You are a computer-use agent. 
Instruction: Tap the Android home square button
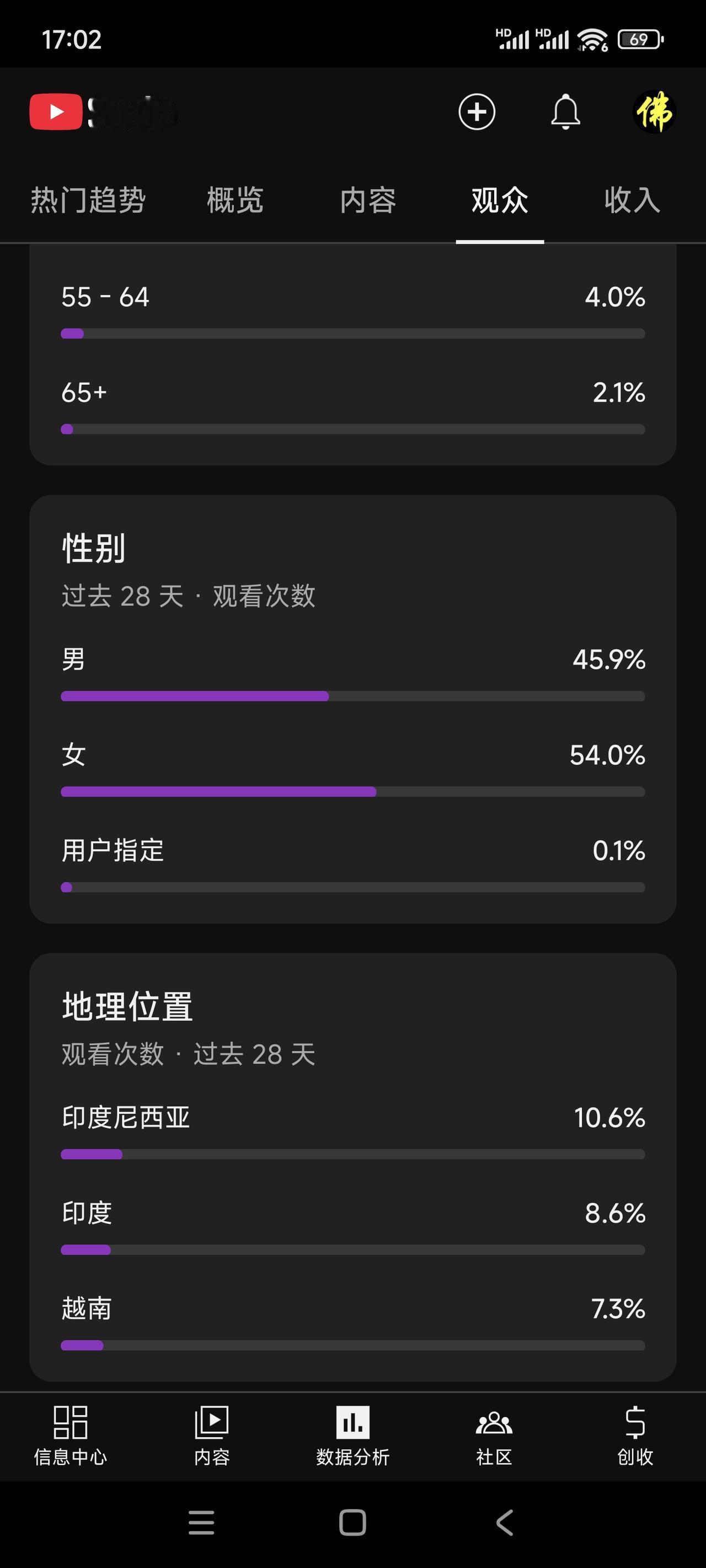352,1523
